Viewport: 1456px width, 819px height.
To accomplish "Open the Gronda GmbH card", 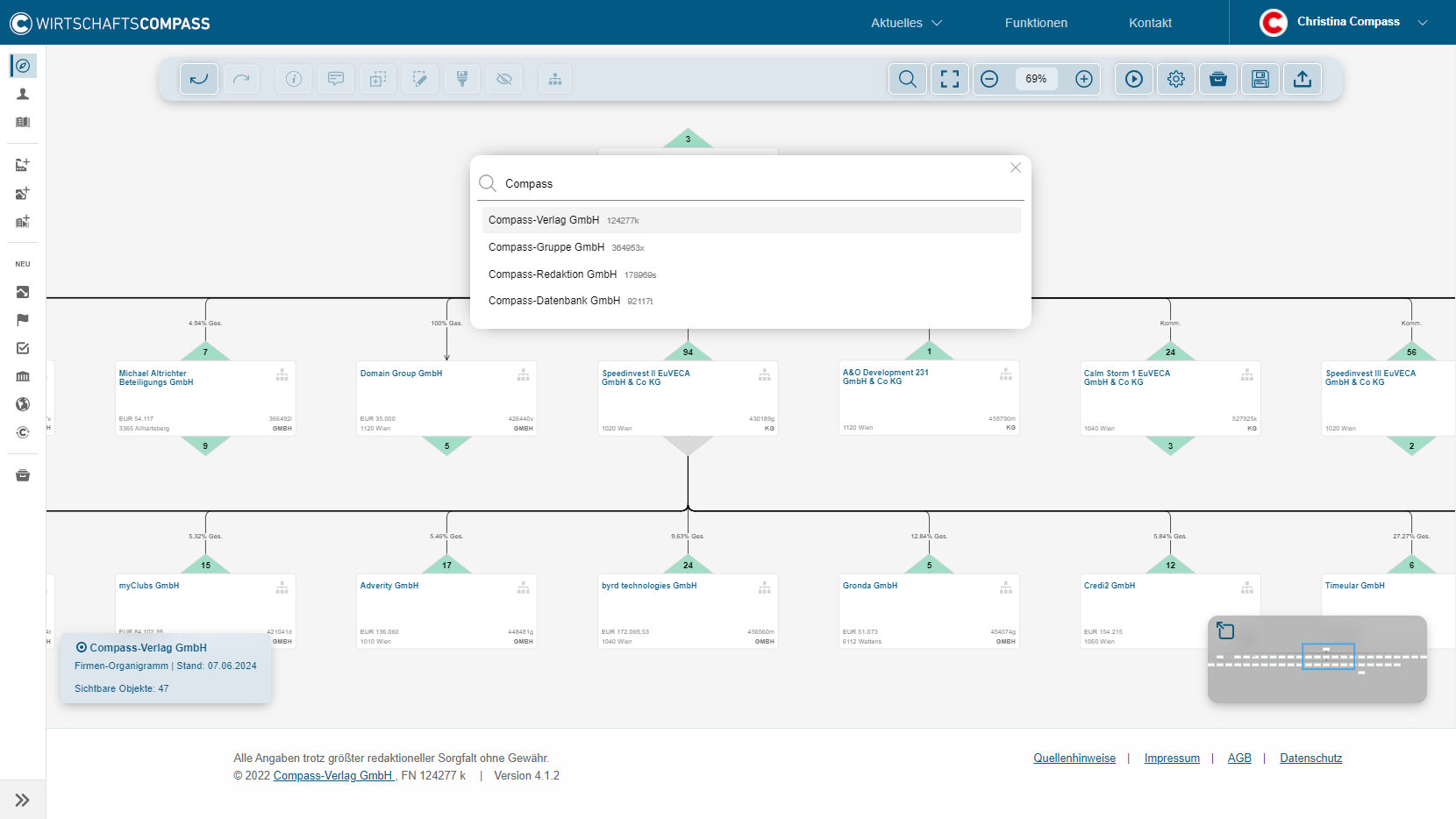I will 929,611.
